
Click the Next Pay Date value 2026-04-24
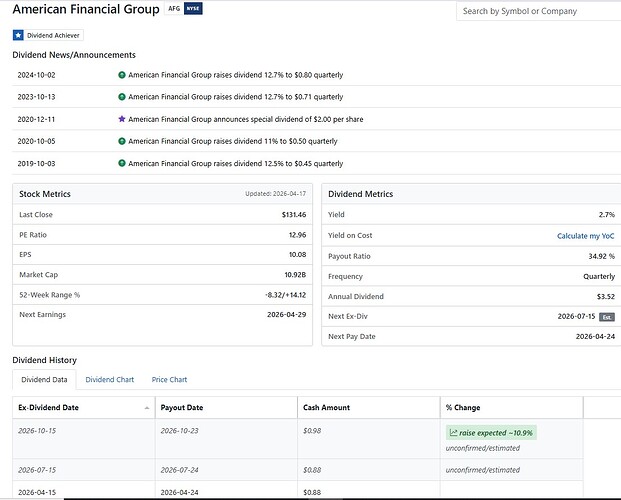pos(595,336)
